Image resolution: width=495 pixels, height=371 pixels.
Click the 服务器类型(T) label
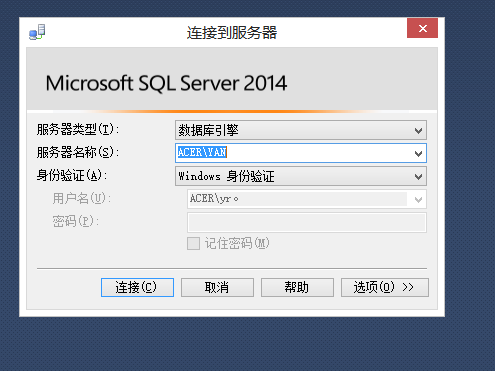[78, 129]
